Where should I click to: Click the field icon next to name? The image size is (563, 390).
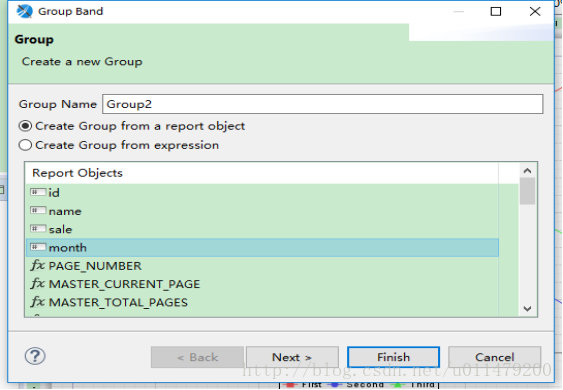point(38,211)
